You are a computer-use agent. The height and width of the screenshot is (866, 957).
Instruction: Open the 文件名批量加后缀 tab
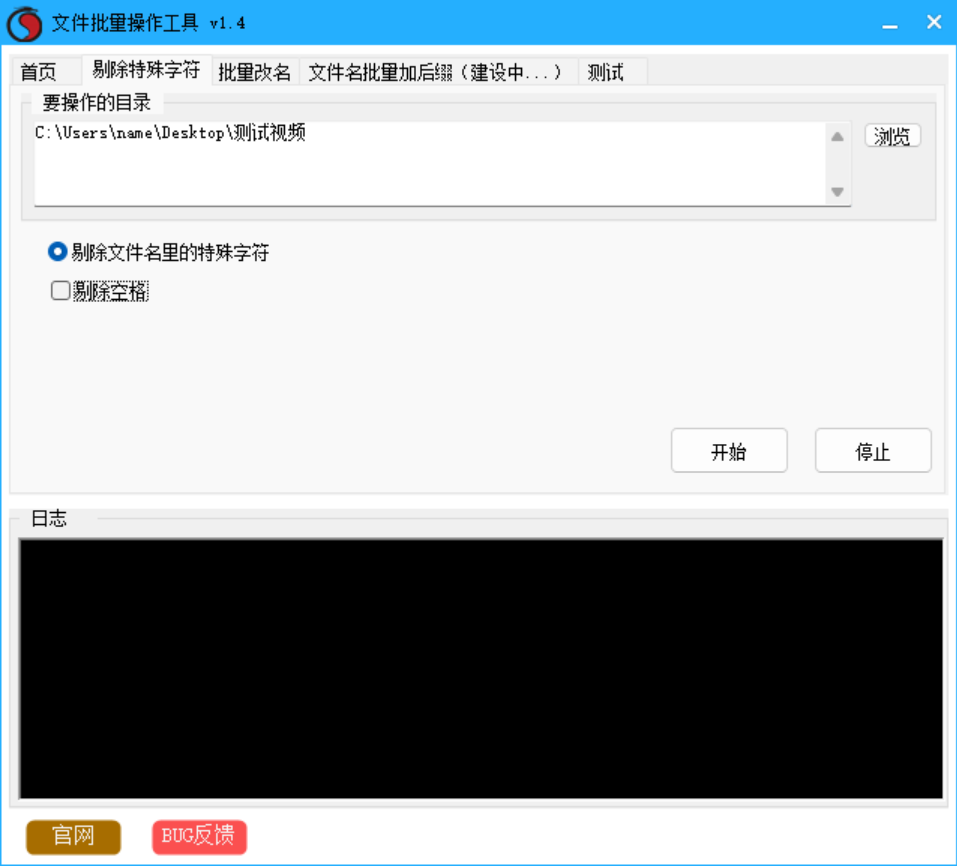(x=437, y=72)
